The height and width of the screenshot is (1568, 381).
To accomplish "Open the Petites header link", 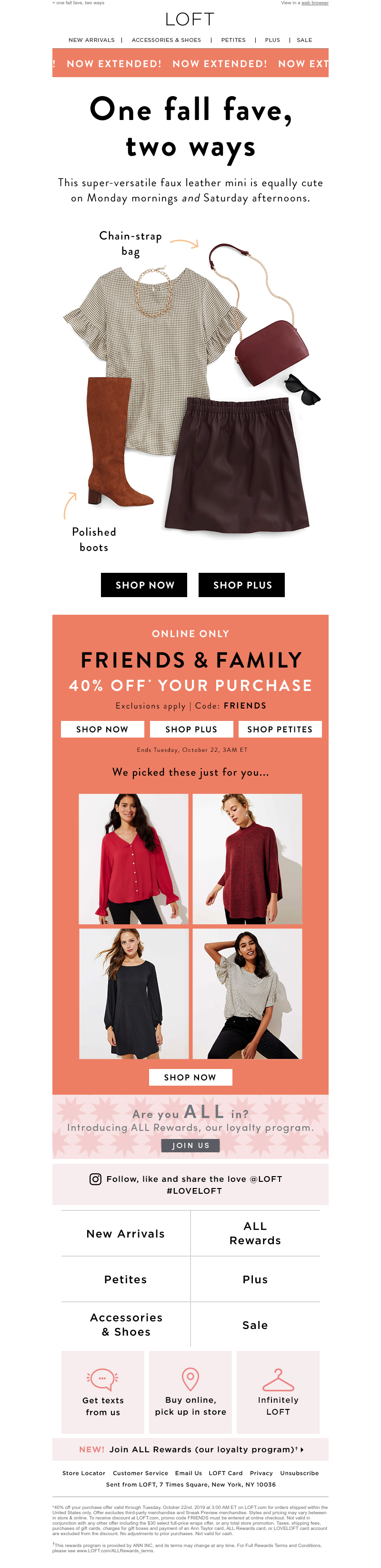I will tap(233, 40).
